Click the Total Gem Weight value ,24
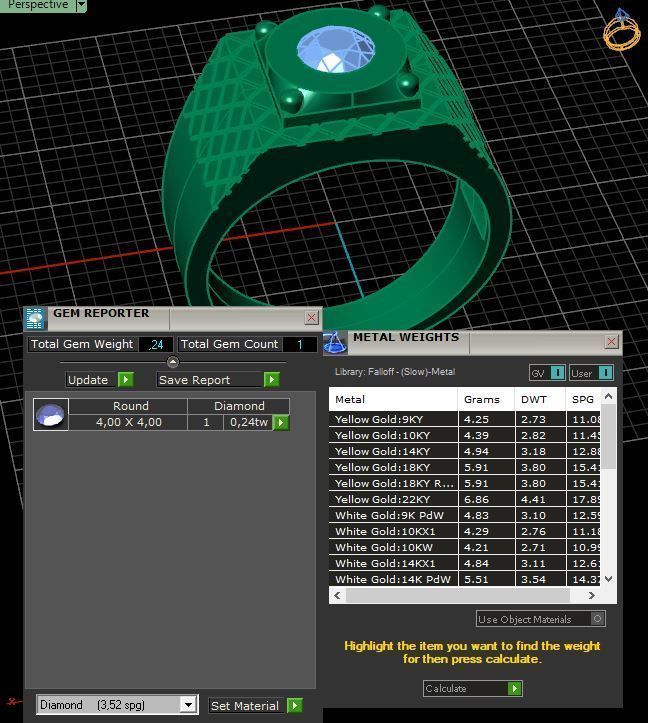Viewport: 648px width, 723px height. (x=156, y=344)
